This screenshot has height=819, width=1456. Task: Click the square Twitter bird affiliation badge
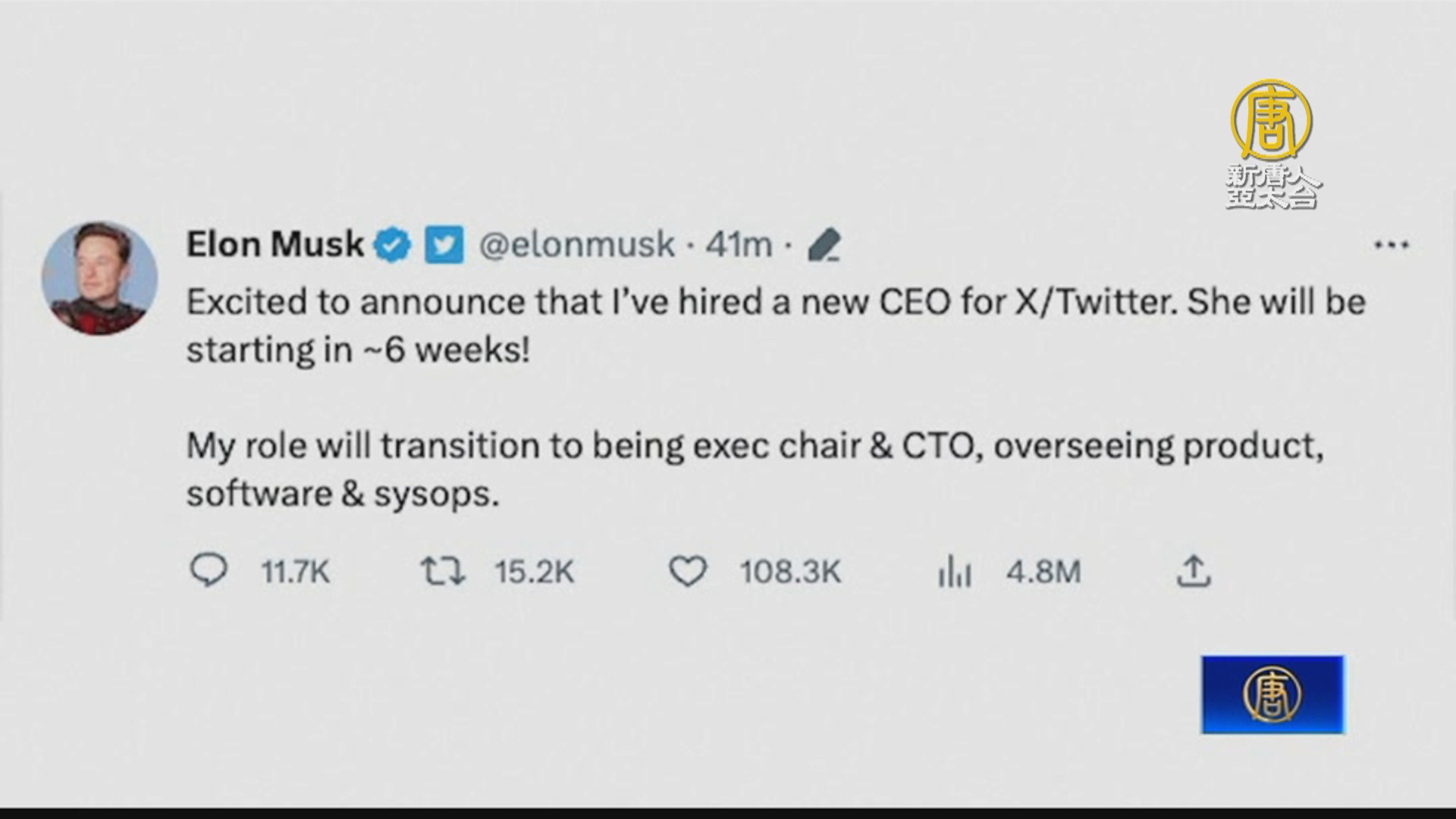click(x=444, y=245)
